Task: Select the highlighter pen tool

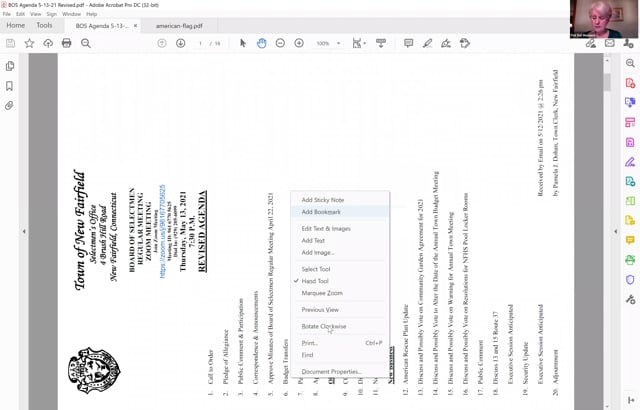Action: [x=427, y=43]
